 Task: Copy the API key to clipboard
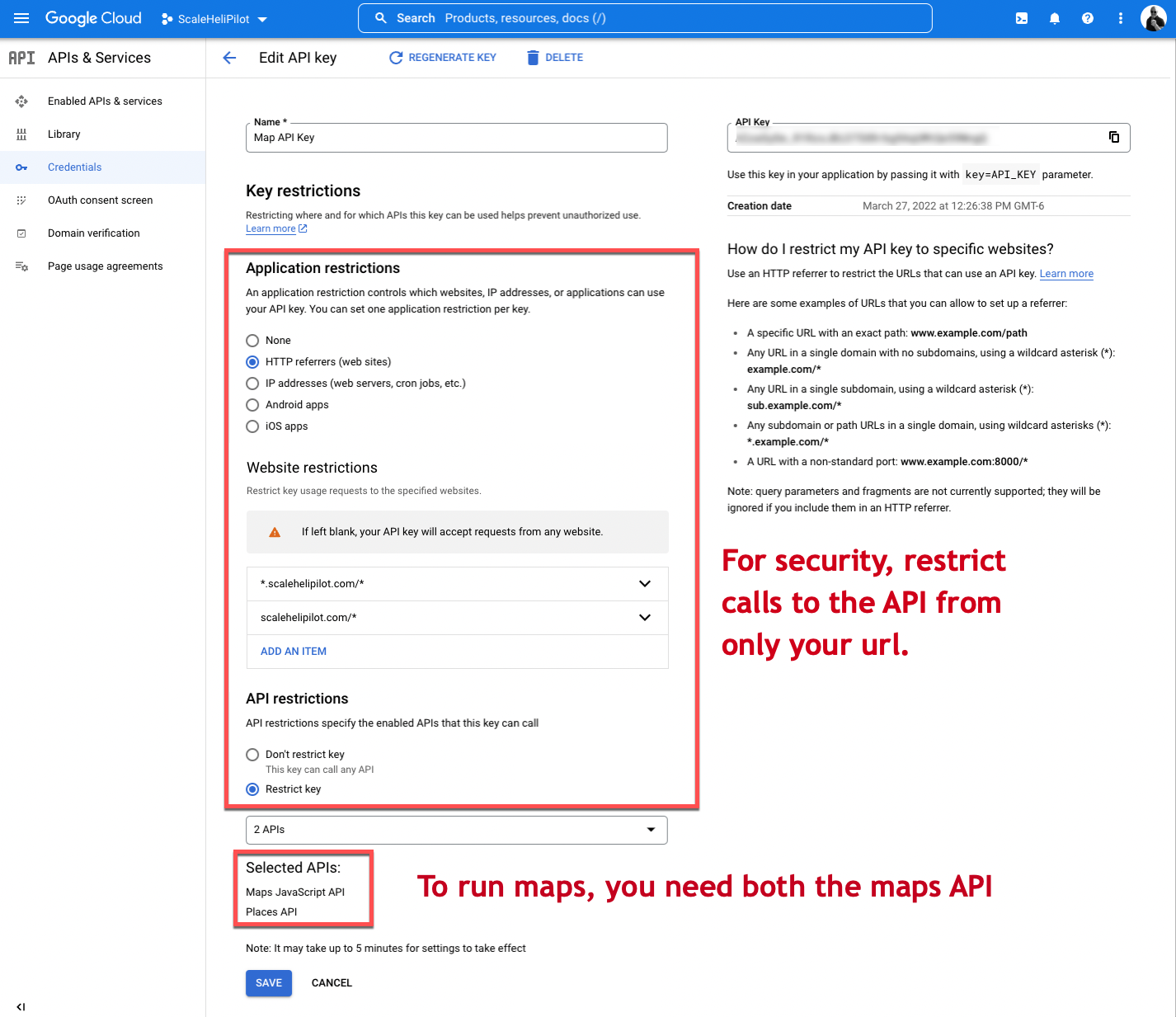[x=1113, y=137]
